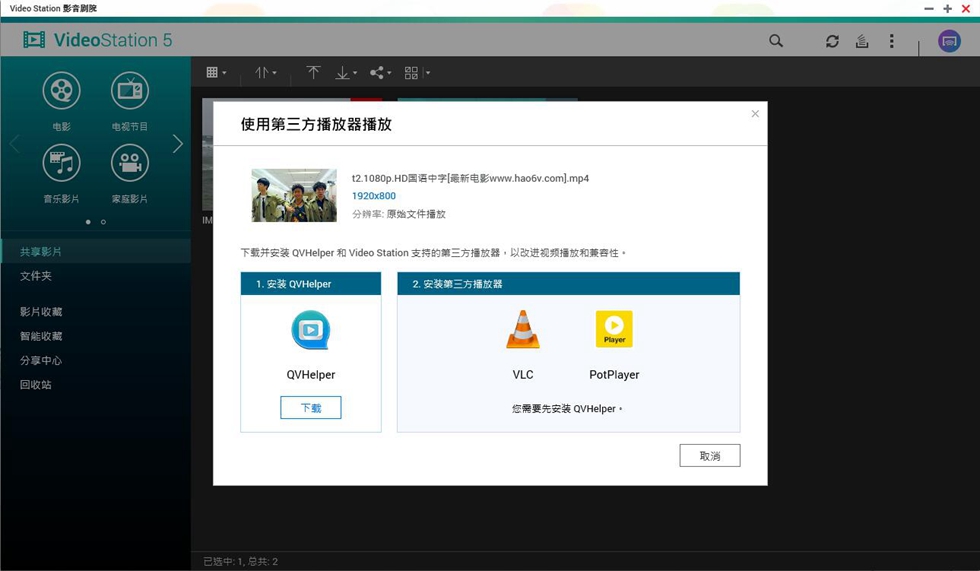
Task: Open the three-dot more options menu
Action: [x=891, y=41]
